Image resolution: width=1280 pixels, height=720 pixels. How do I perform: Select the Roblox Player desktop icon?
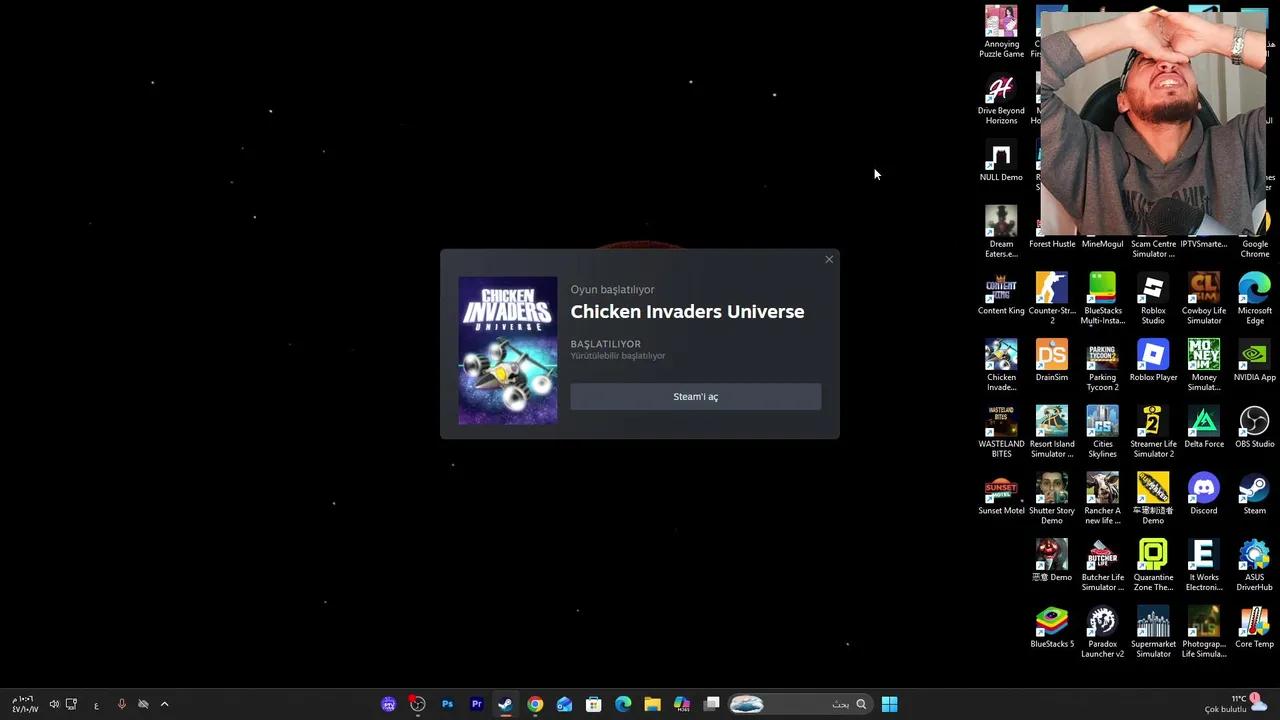point(1153,361)
